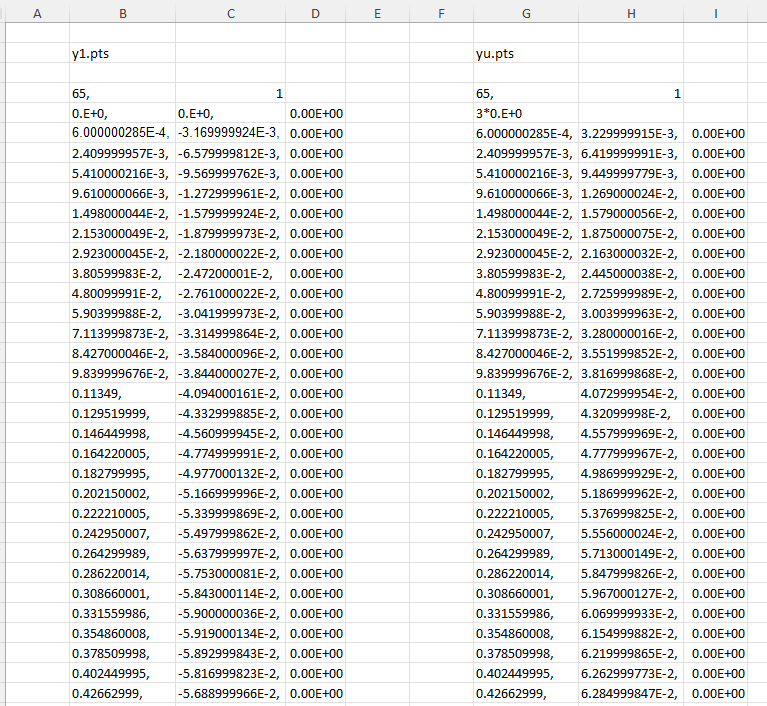Image resolution: width=767 pixels, height=706 pixels.
Task: Select cell -3.844000027E-2
Action: click(x=231, y=373)
